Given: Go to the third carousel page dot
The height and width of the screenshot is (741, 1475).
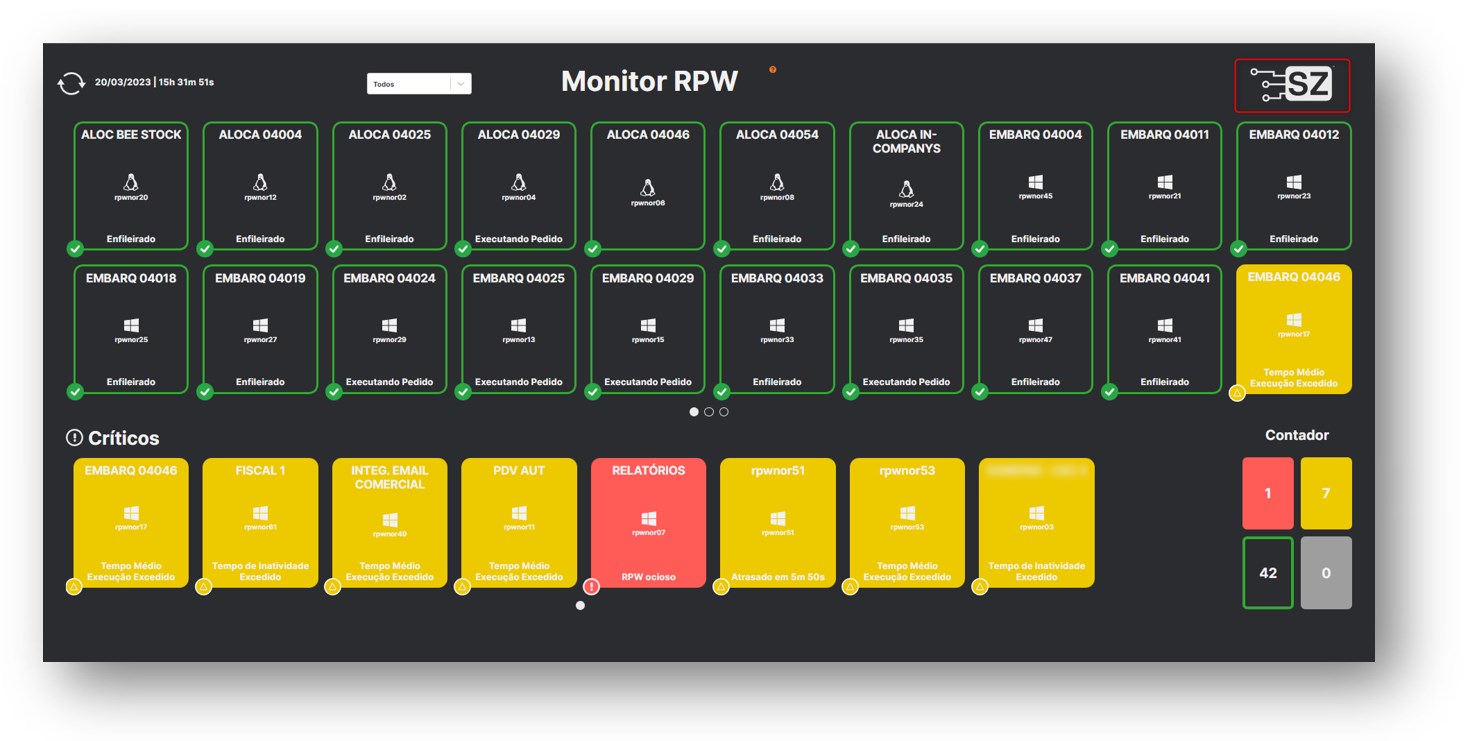Looking at the screenshot, I should pos(724,412).
